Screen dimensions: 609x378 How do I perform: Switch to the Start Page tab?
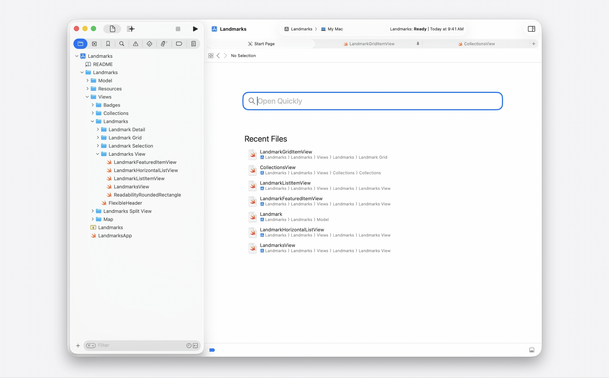click(x=261, y=44)
